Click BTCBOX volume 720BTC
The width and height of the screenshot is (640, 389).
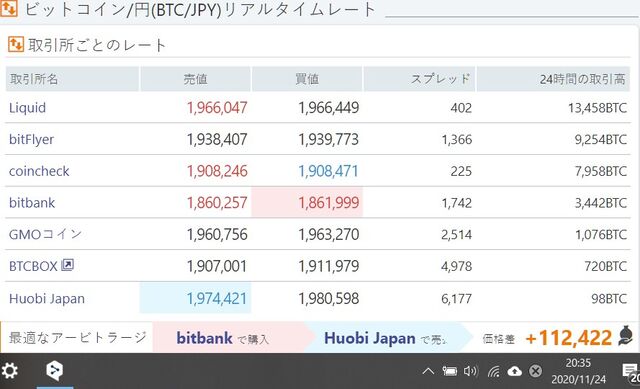click(x=606, y=266)
